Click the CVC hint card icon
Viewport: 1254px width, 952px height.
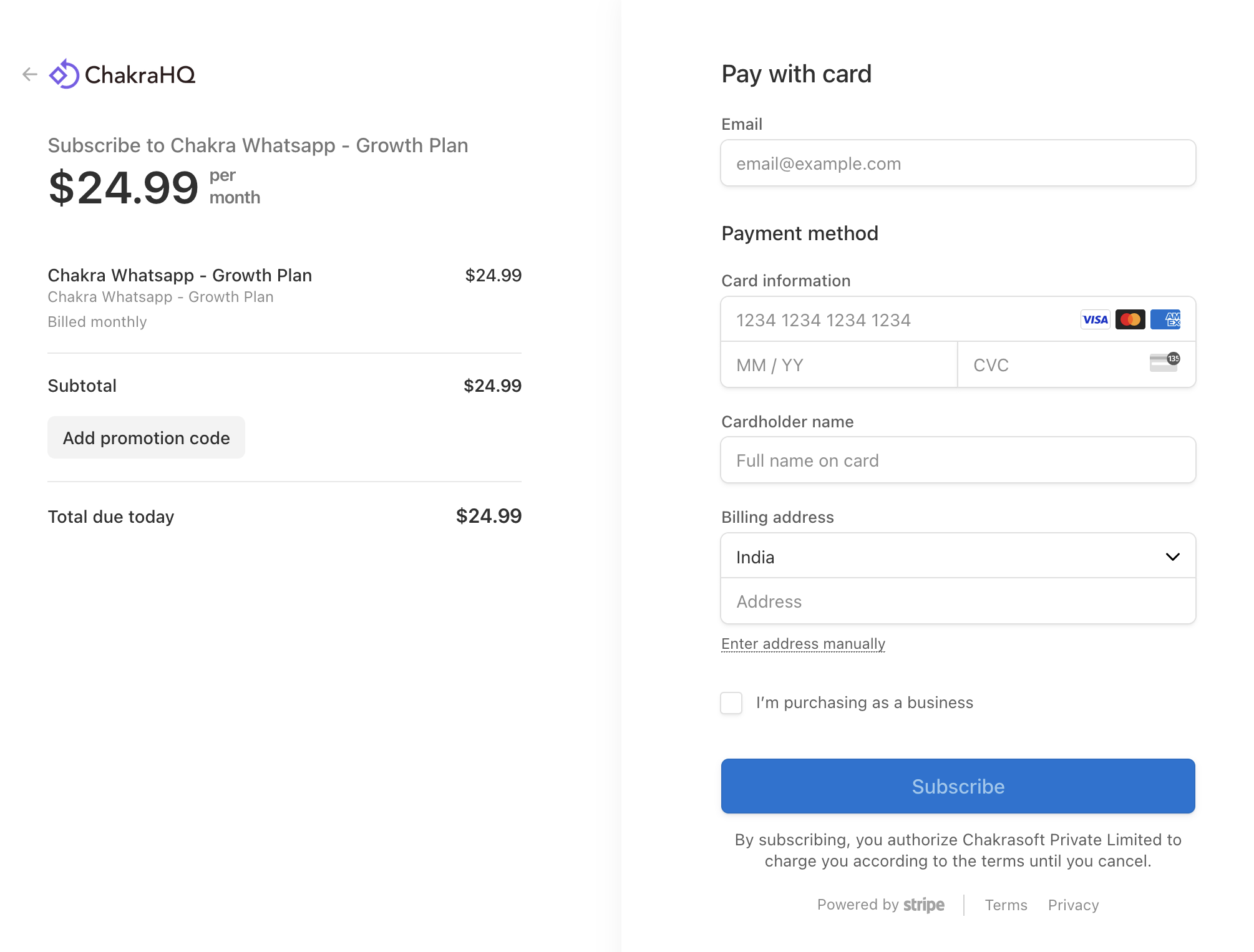(x=1164, y=362)
